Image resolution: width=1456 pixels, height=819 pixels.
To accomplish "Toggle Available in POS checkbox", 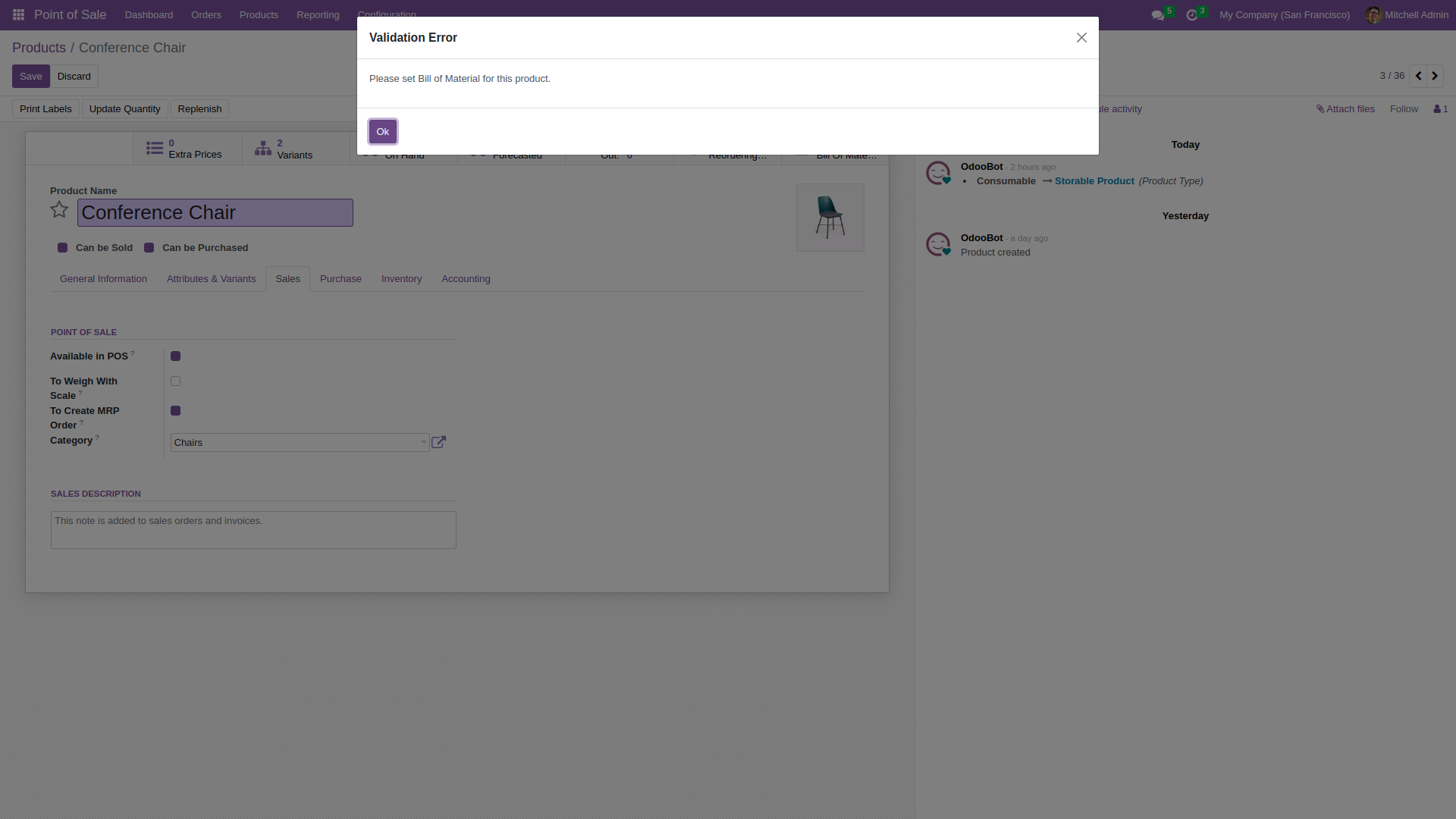I will point(175,356).
